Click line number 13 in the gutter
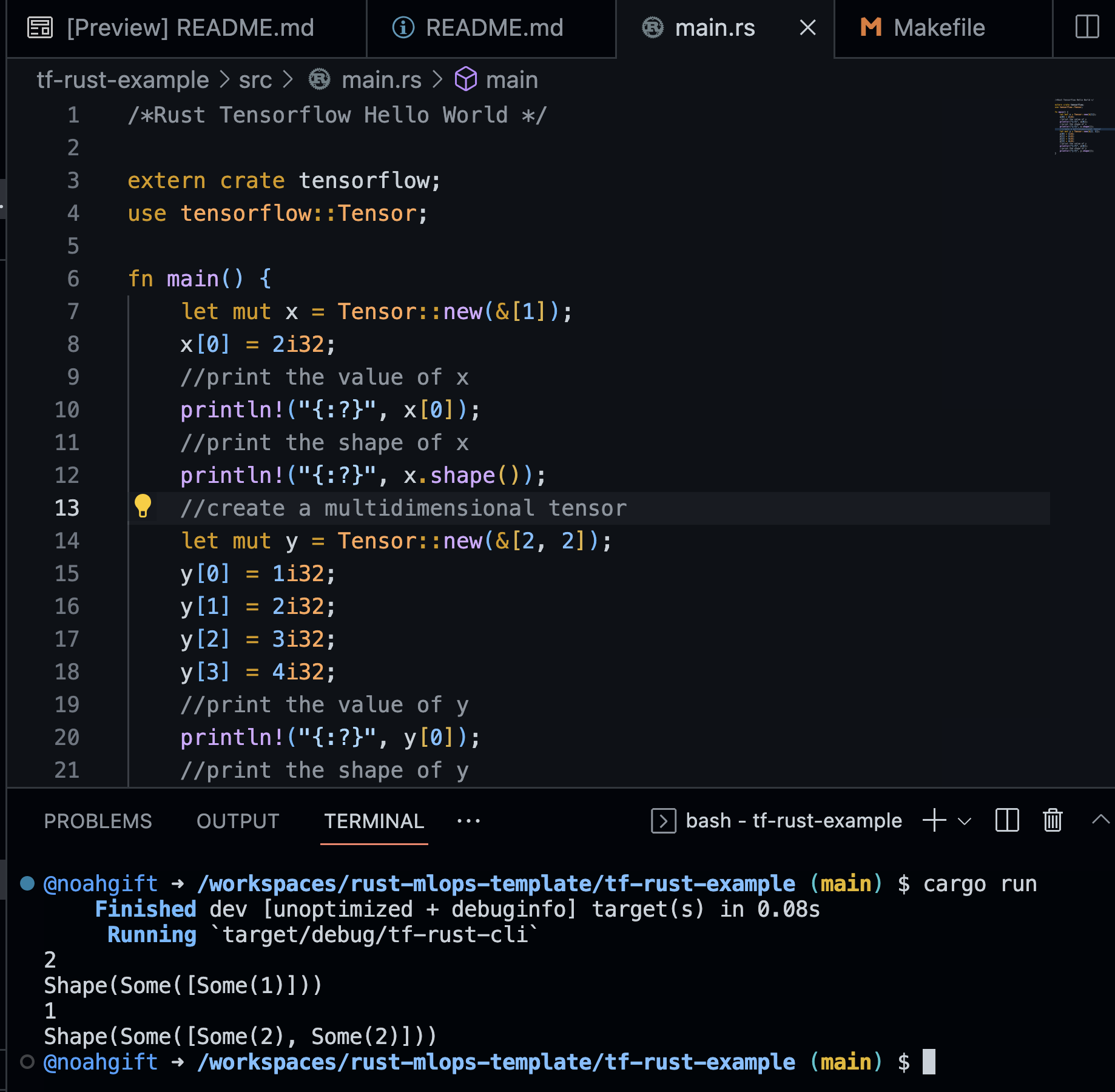This screenshot has width=1115, height=1092. 67,508
